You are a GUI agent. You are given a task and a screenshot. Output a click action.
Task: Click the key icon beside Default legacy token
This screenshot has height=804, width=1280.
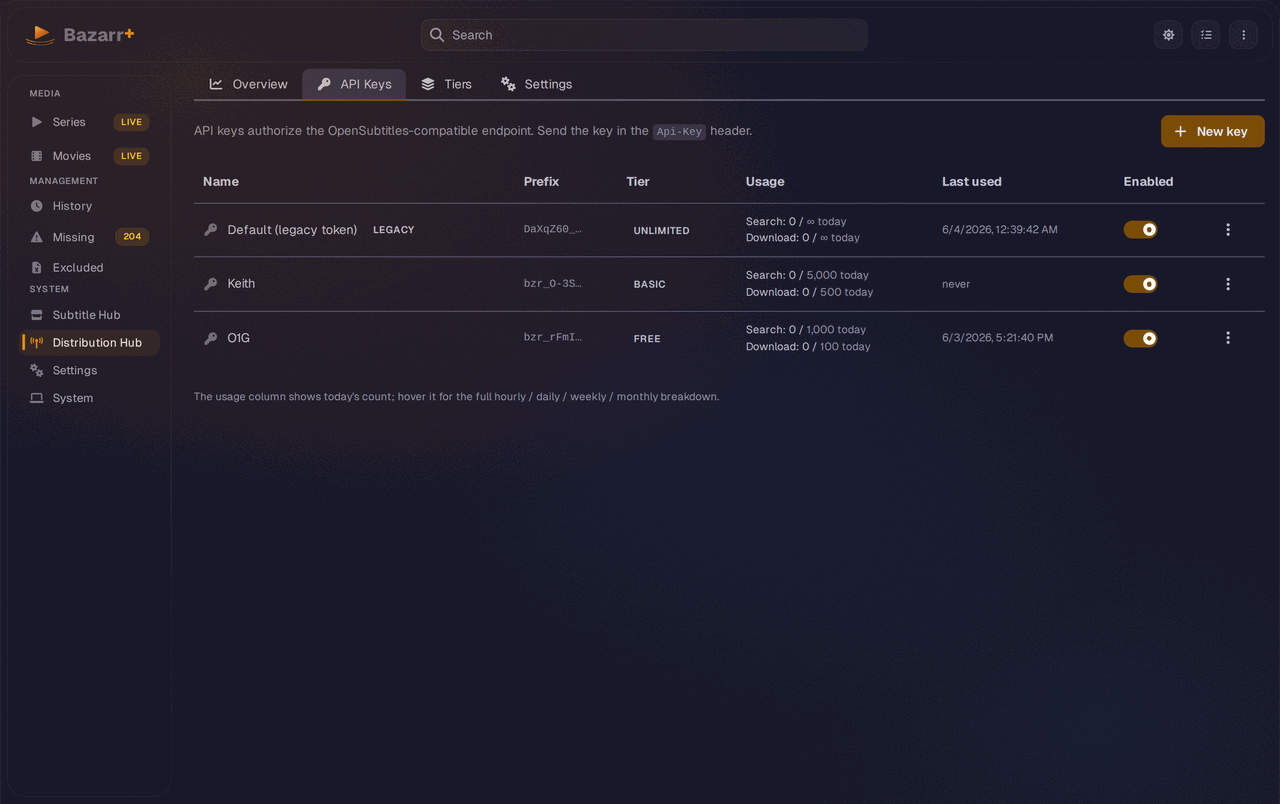tap(210, 230)
